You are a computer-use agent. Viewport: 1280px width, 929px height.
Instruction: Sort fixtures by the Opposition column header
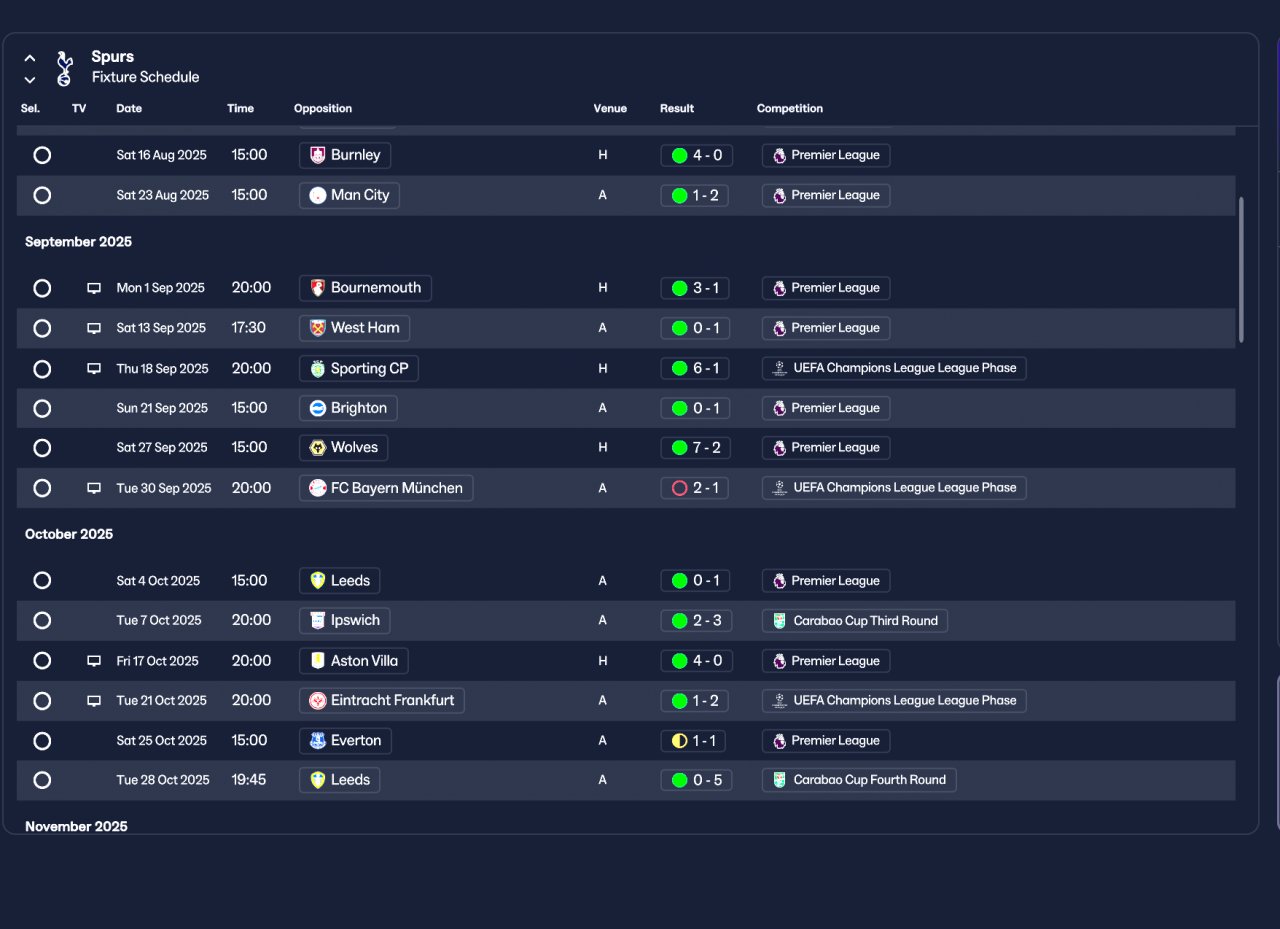(323, 108)
